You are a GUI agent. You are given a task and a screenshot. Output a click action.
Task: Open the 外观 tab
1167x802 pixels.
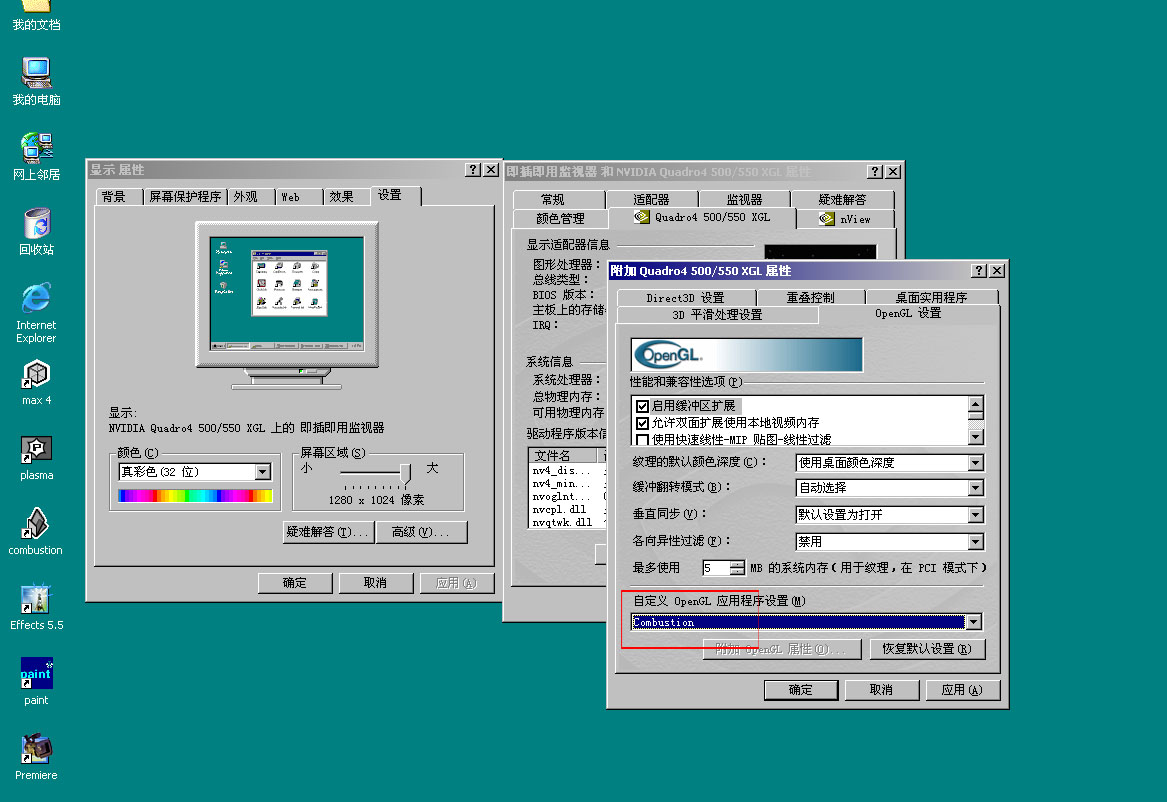(x=251, y=196)
